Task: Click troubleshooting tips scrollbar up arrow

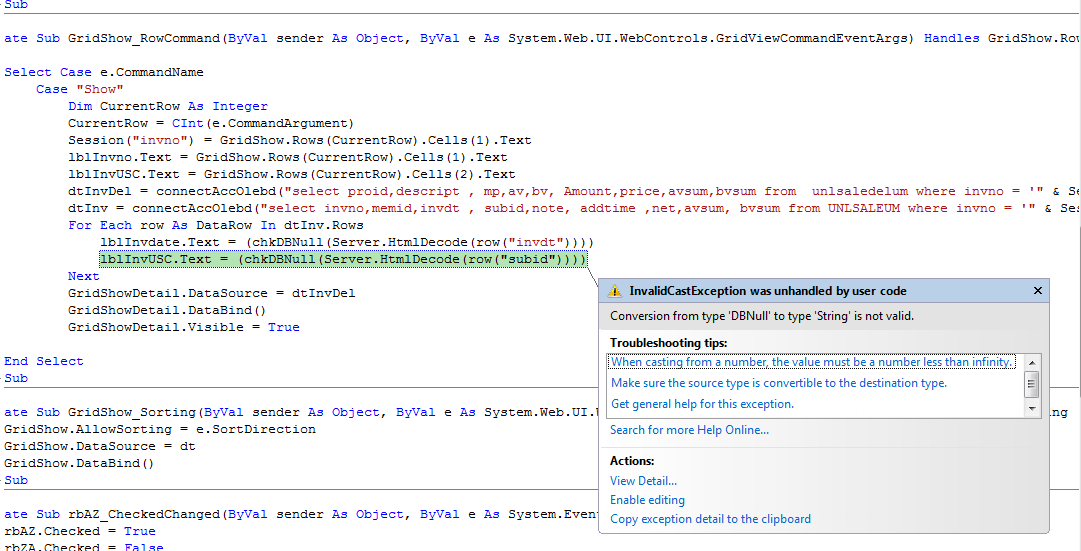Action: tap(1032, 362)
